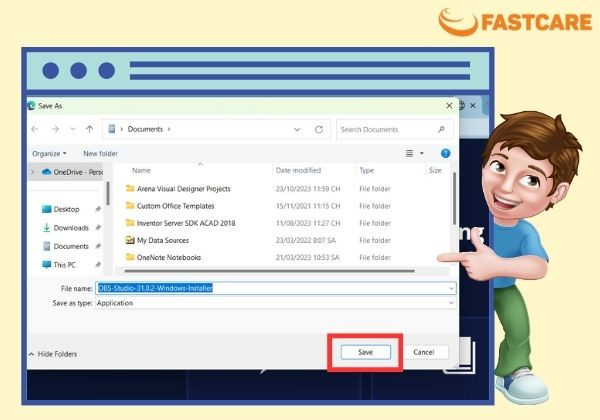600x420 pixels.
Task: Click the This PC monitor icon
Action: 46,265
